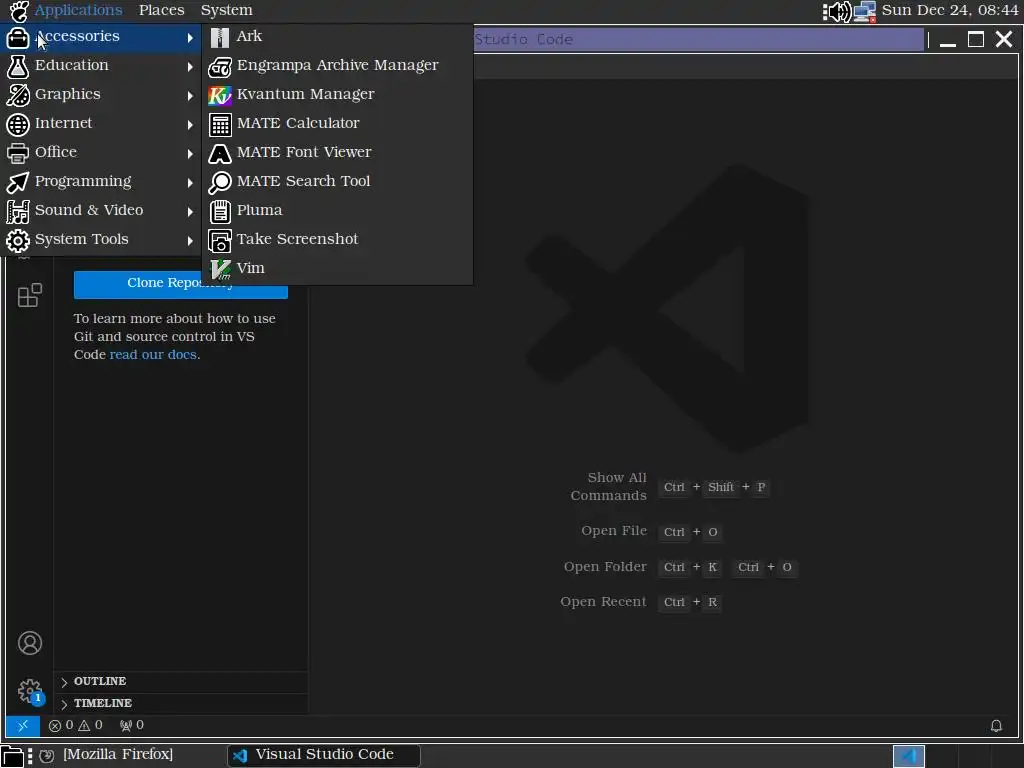The height and width of the screenshot is (768, 1024).
Task: Click the network connection tray icon
Action: (x=864, y=11)
